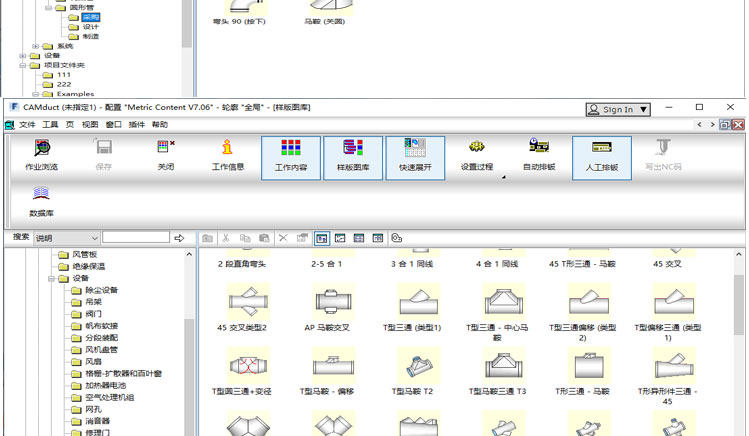The height and width of the screenshot is (436, 749).
Task: Switch to the fourth library view mode icon
Action: (377, 238)
